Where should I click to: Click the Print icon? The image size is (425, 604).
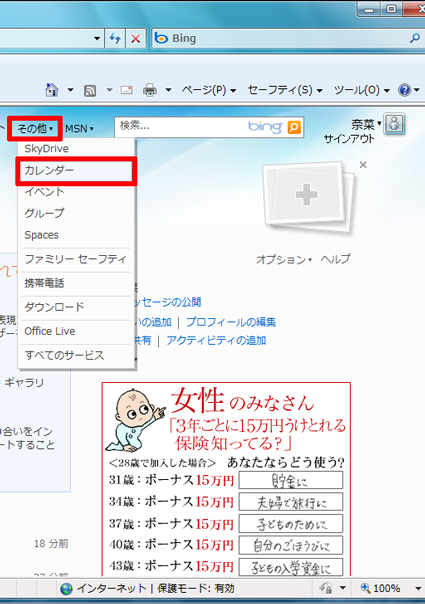point(150,90)
